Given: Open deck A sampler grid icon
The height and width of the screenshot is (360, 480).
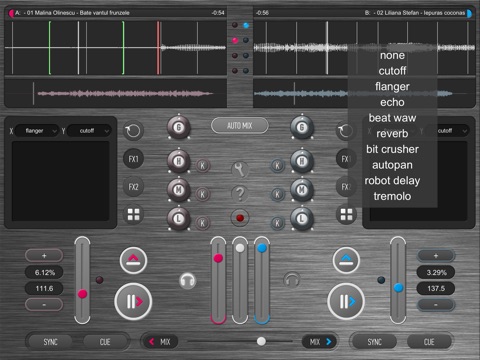Looking at the screenshot, I should click(x=133, y=215).
